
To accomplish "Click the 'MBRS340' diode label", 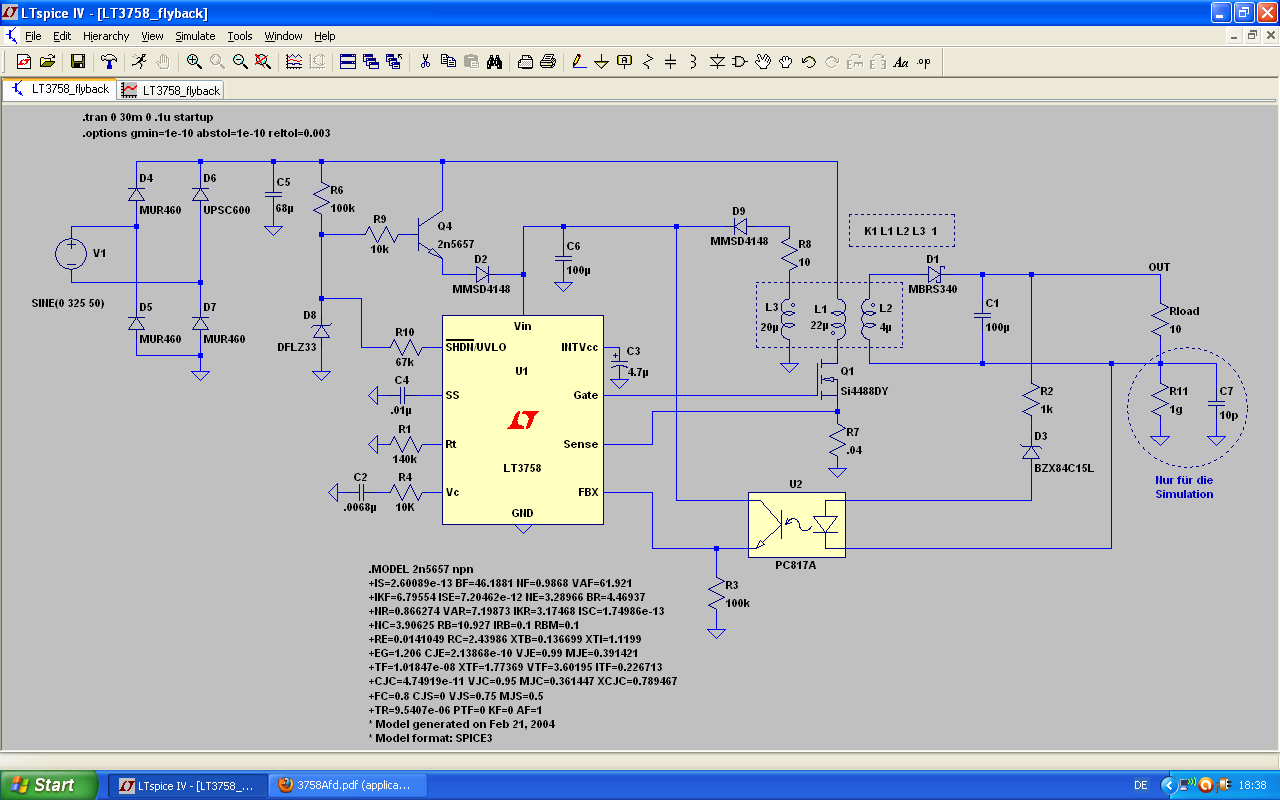I will (x=931, y=290).
